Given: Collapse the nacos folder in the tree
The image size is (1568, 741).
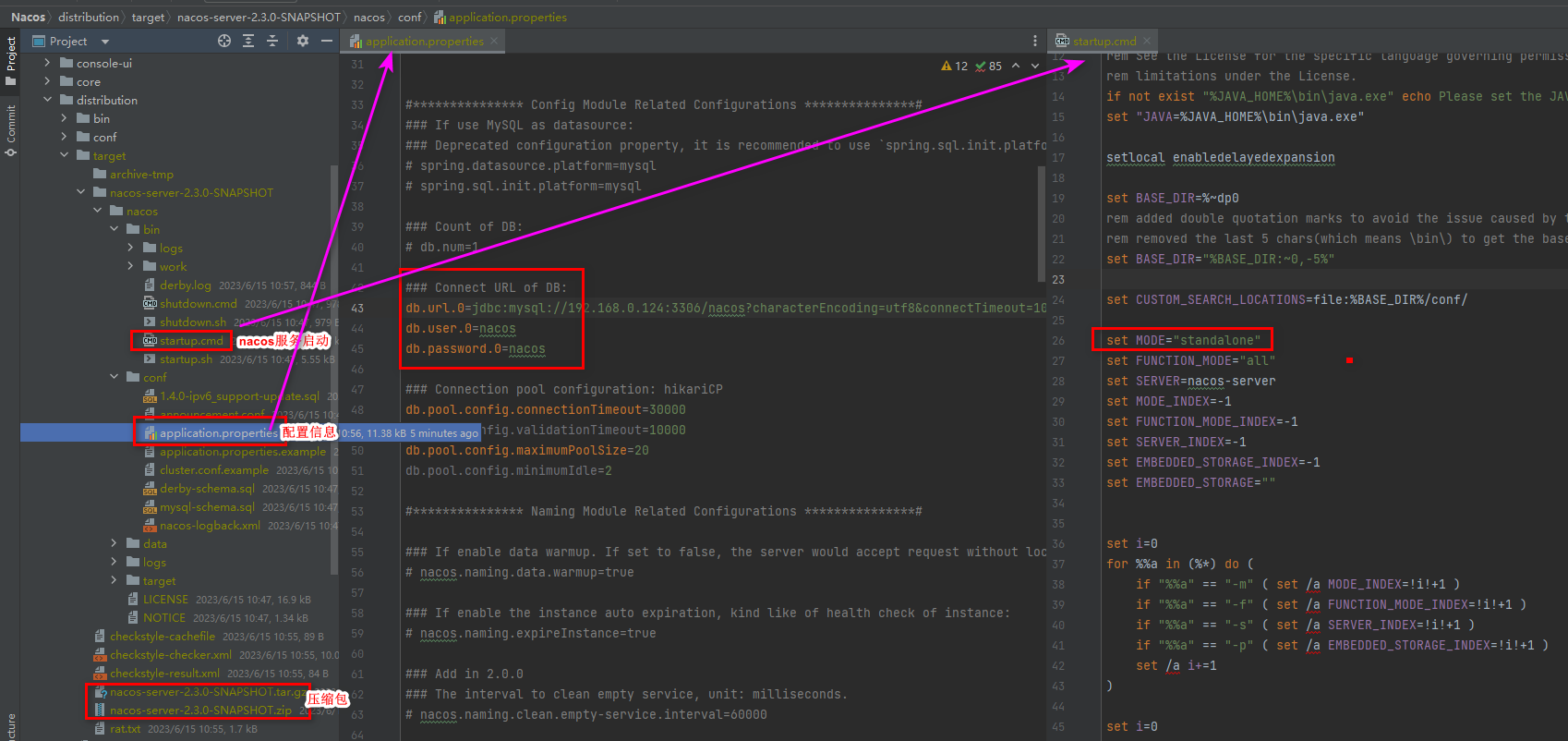Looking at the screenshot, I should pyautogui.click(x=97, y=212).
